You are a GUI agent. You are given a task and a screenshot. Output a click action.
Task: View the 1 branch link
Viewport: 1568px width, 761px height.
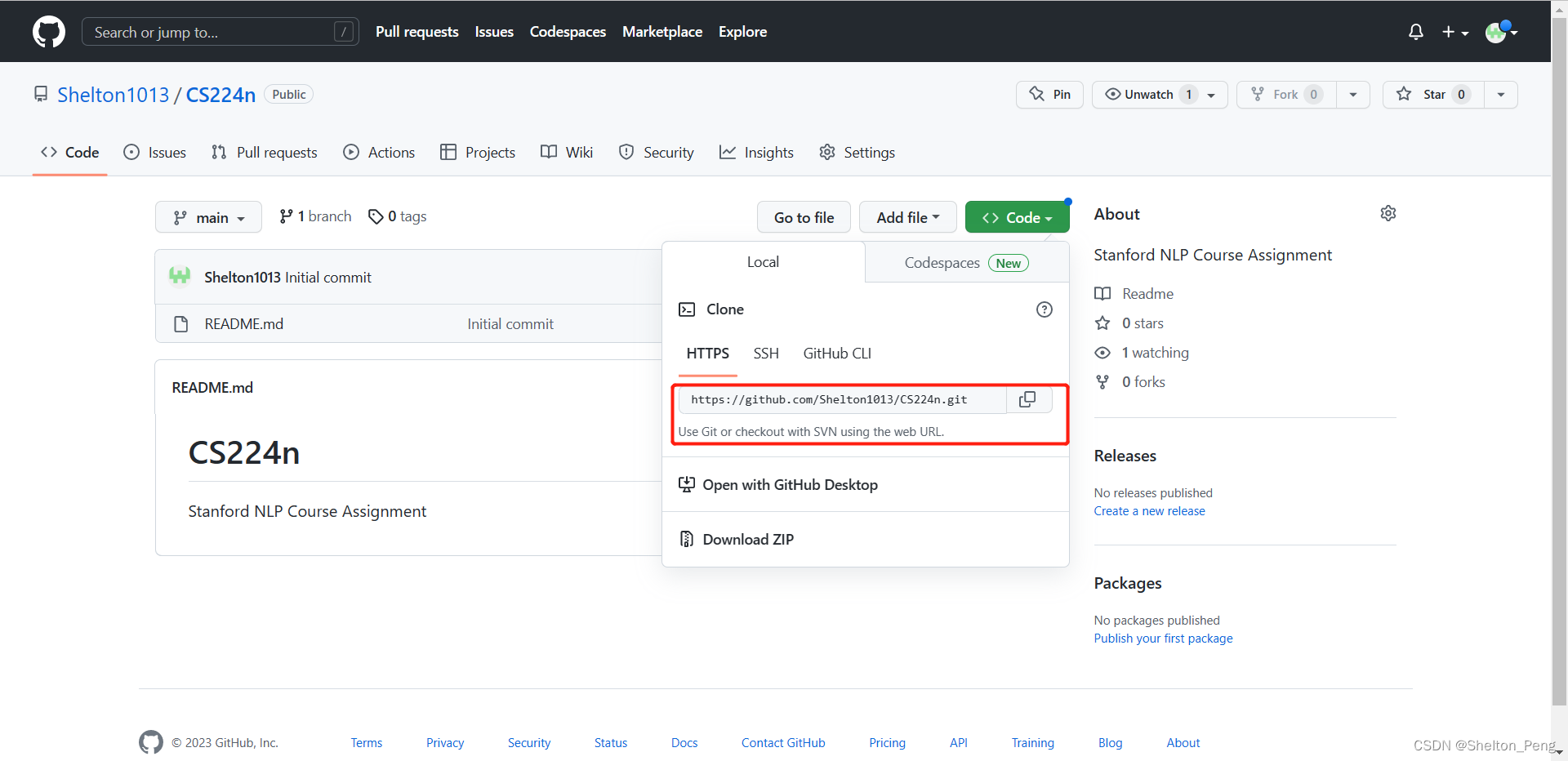[x=315, y=216]
